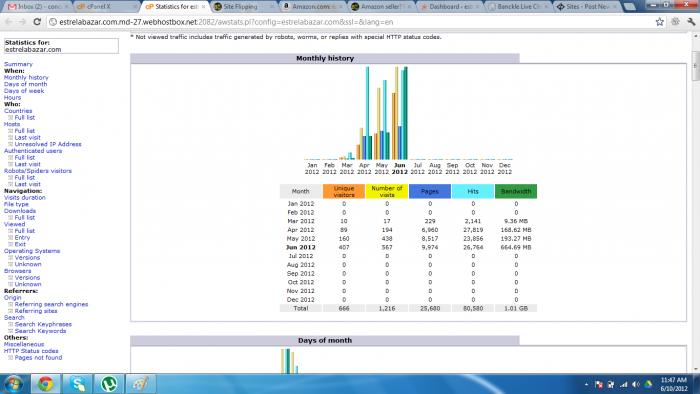This screenshot has height=394, width=700.
Task: Reload the page with the refresh icon
Action: click(x=37, y=22)
